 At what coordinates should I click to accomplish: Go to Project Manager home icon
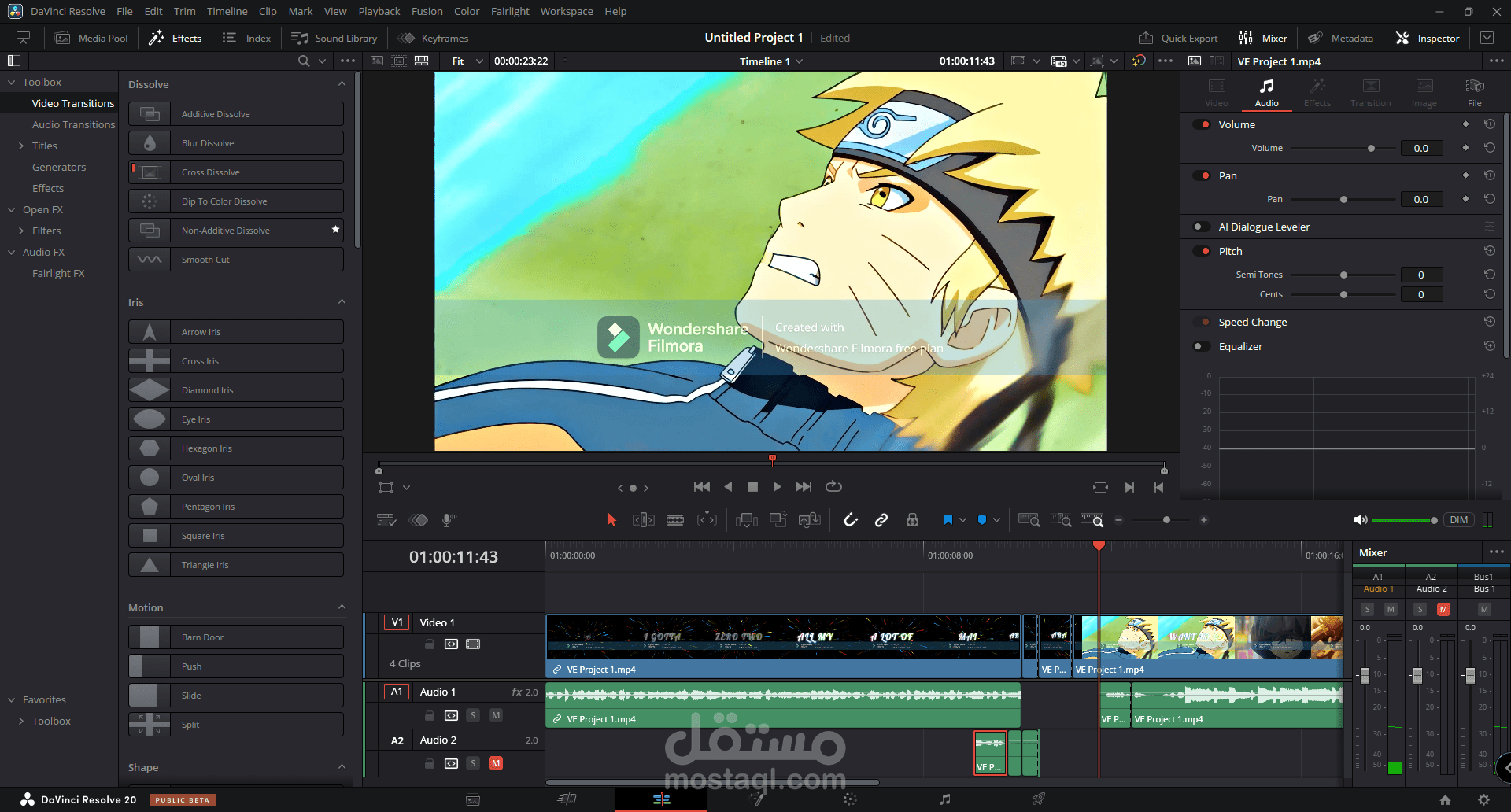point(1445,799)
